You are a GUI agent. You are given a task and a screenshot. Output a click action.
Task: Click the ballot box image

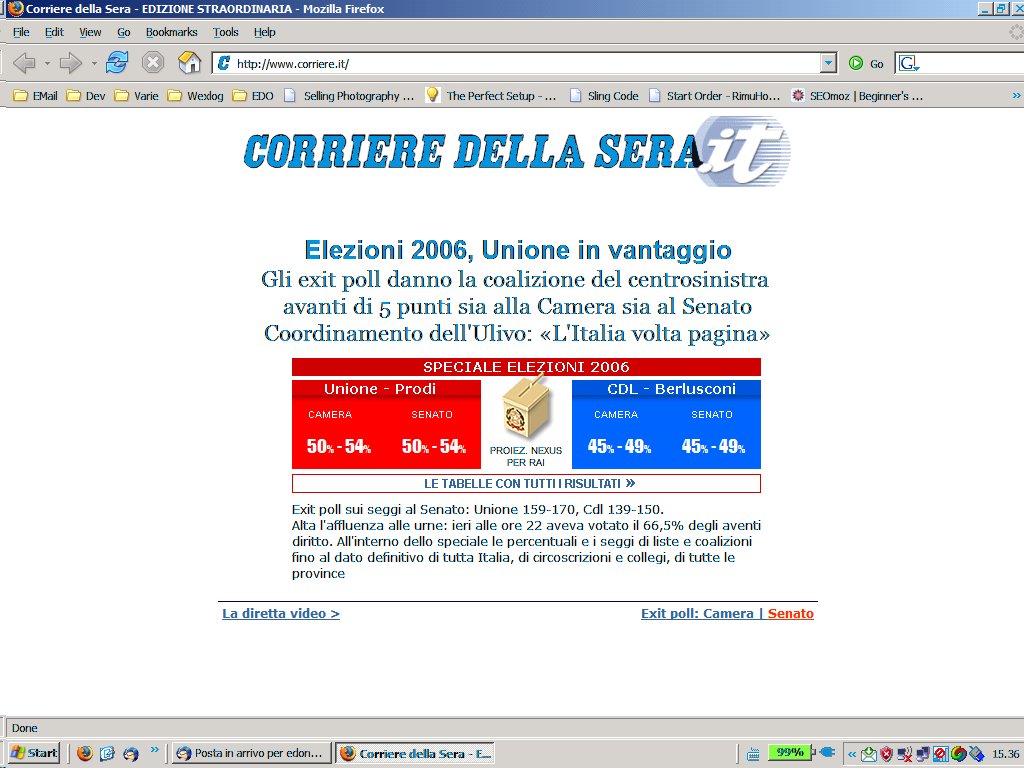tap(526, 409)
